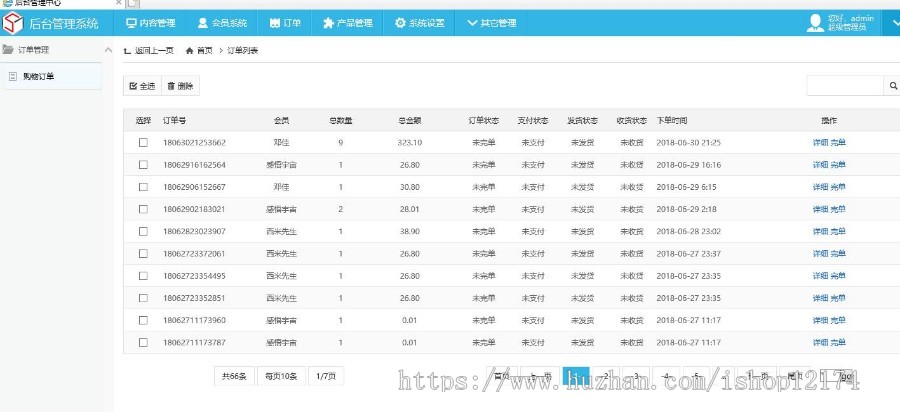This screenshot has width=900, height=412.
Task: Go to page 2 in pagination
Action: click(606, 376)
